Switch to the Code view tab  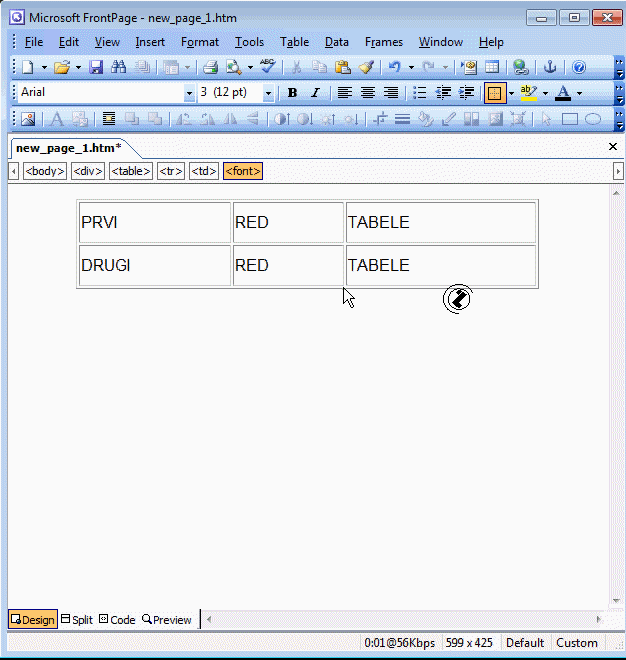pos(117,620)
